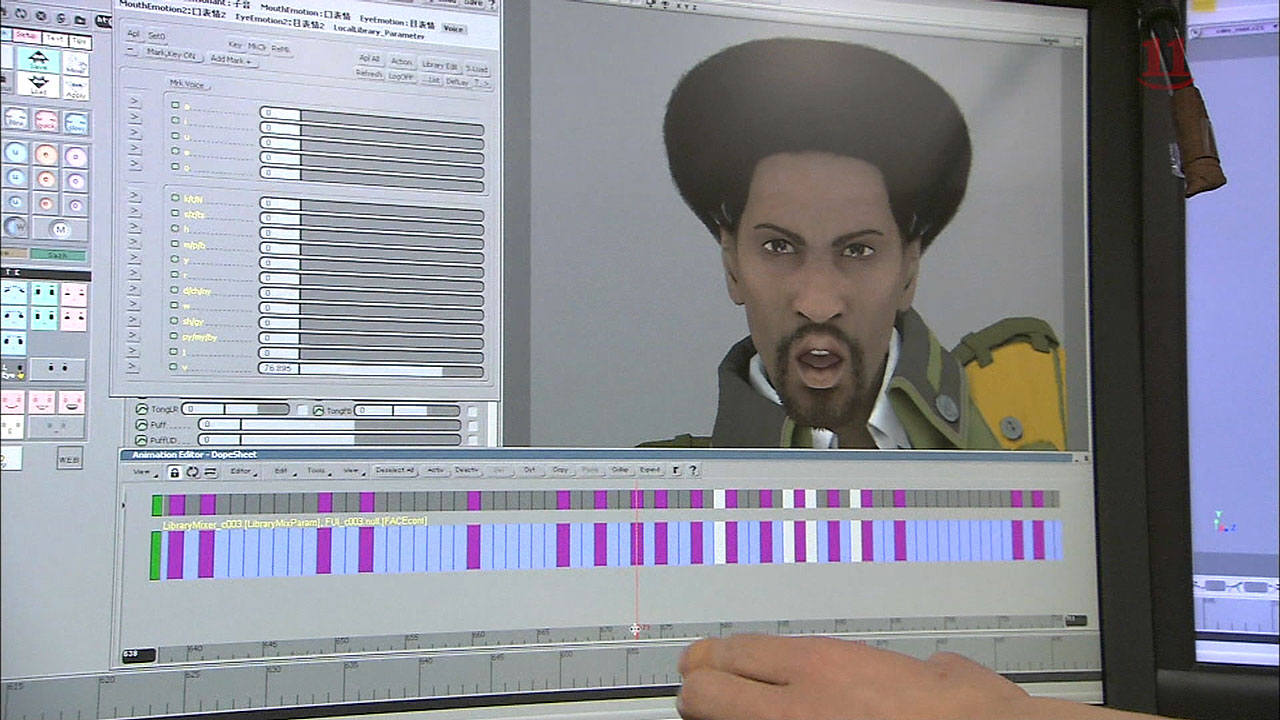This screenshot has width=1280, height=720.
Task: Open the View dropdown next to the lock icon
Action: [x=144, y=472]
